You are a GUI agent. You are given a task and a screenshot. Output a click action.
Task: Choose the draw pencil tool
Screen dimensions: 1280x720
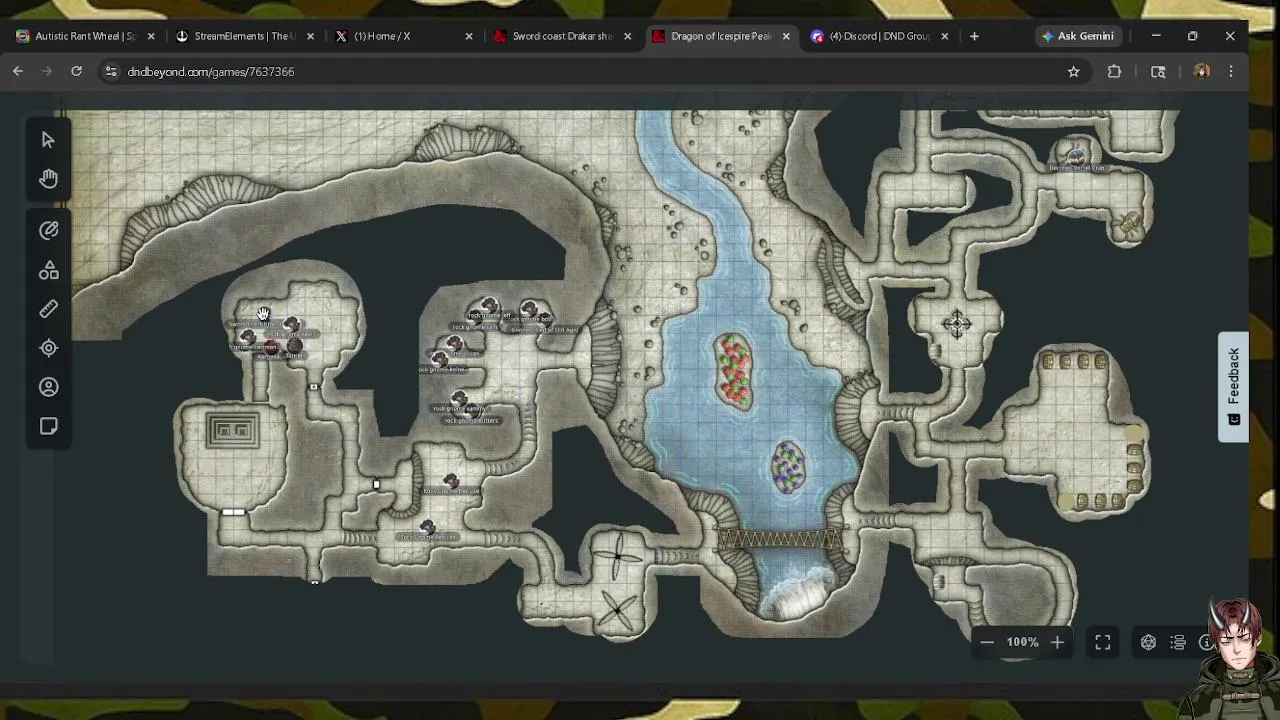pyautogui.click(x=48, y=230)
